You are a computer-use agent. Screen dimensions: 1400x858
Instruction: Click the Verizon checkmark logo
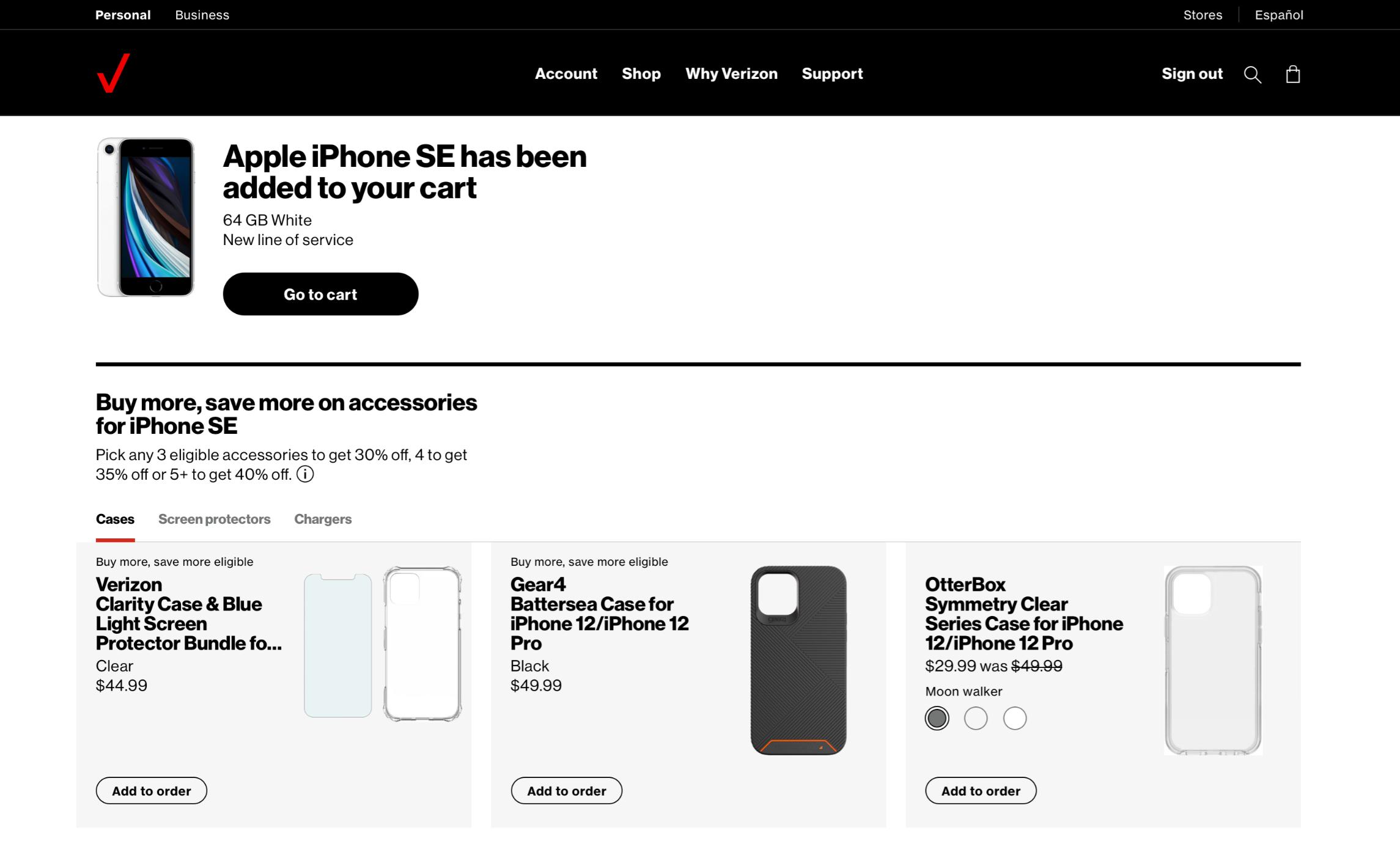tap(113, 73)
